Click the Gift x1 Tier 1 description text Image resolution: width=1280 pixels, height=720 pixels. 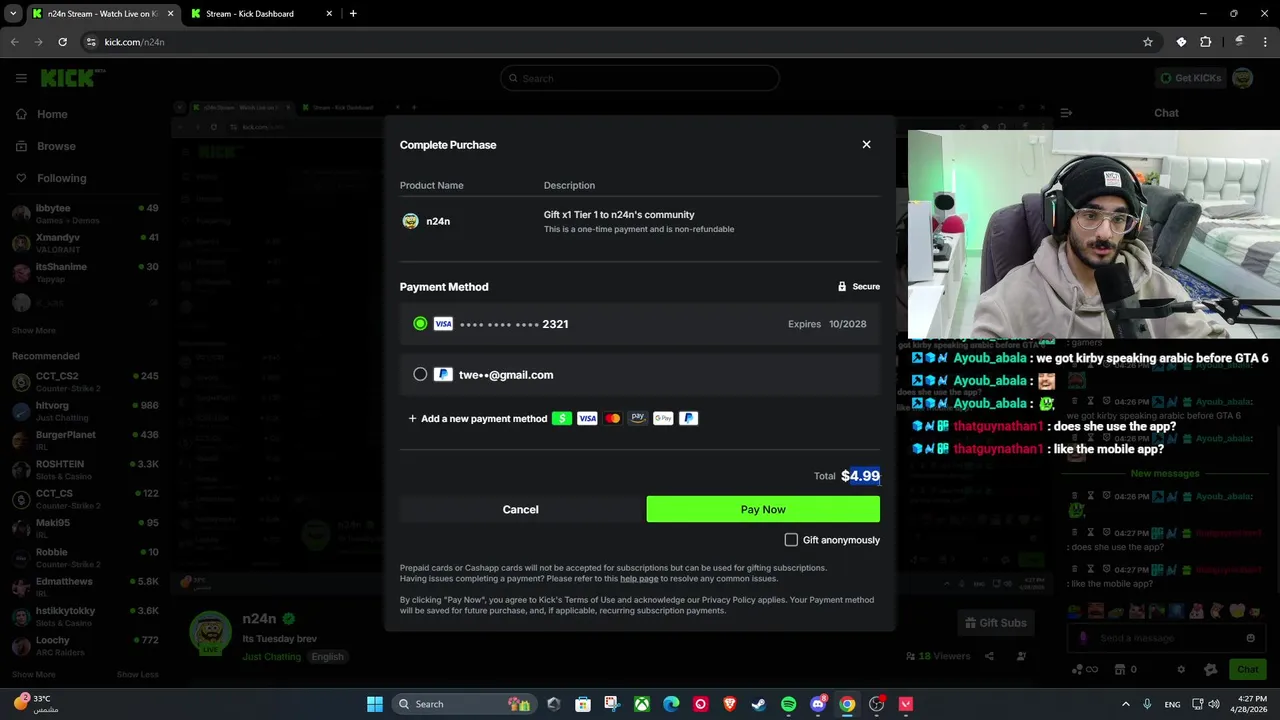point(619,215)
